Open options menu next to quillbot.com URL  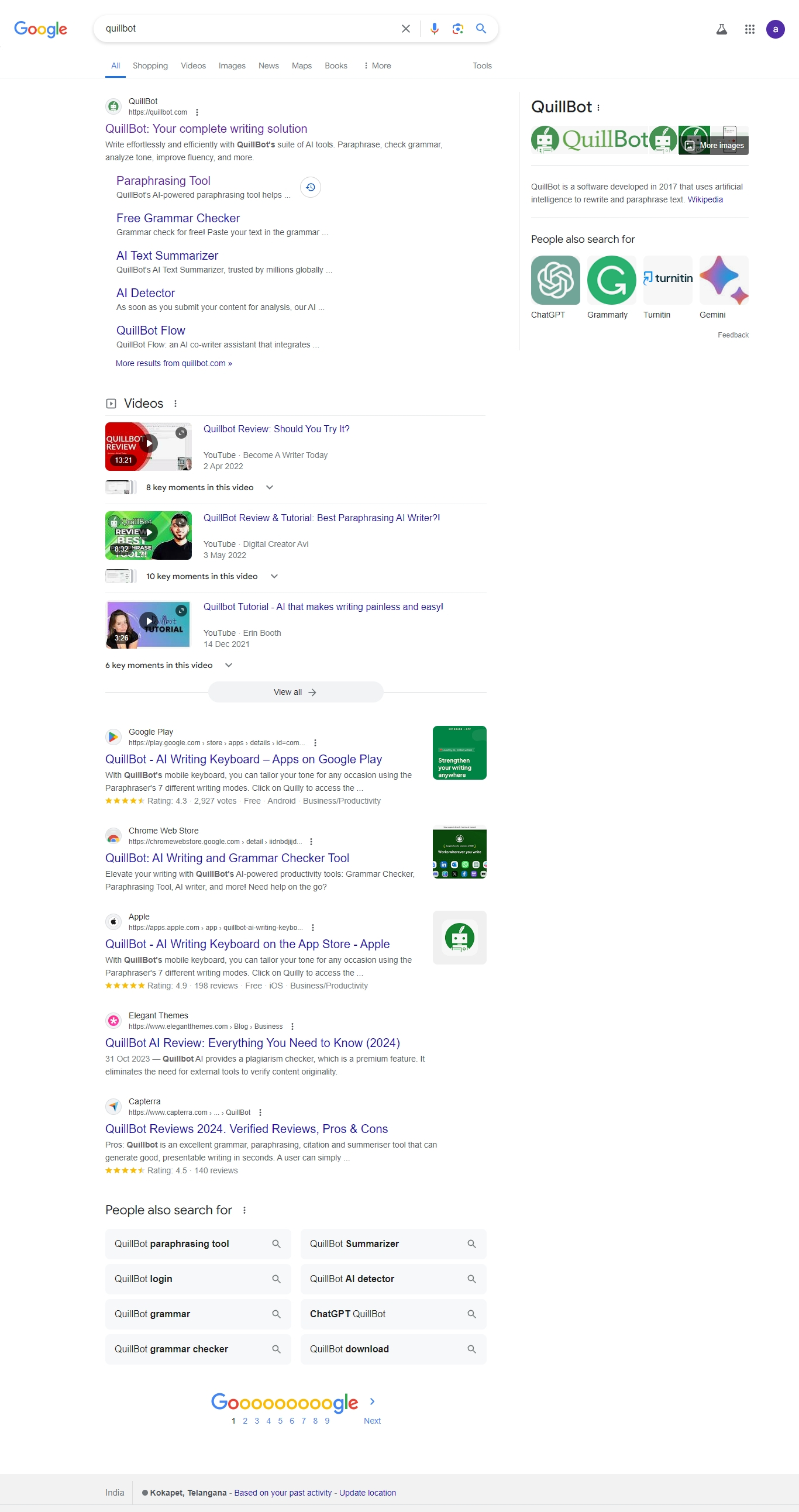[197, 112]
